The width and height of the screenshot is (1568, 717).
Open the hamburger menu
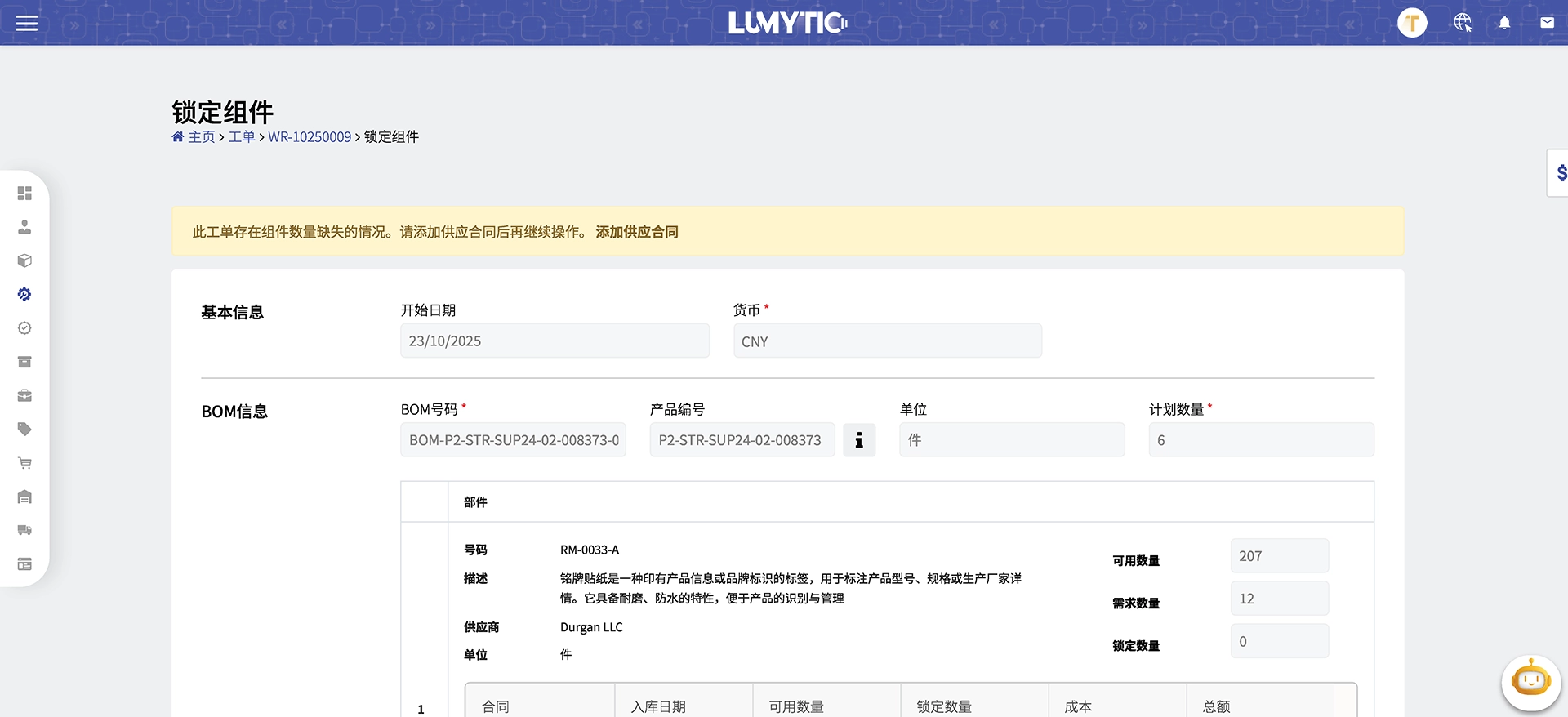27,23
